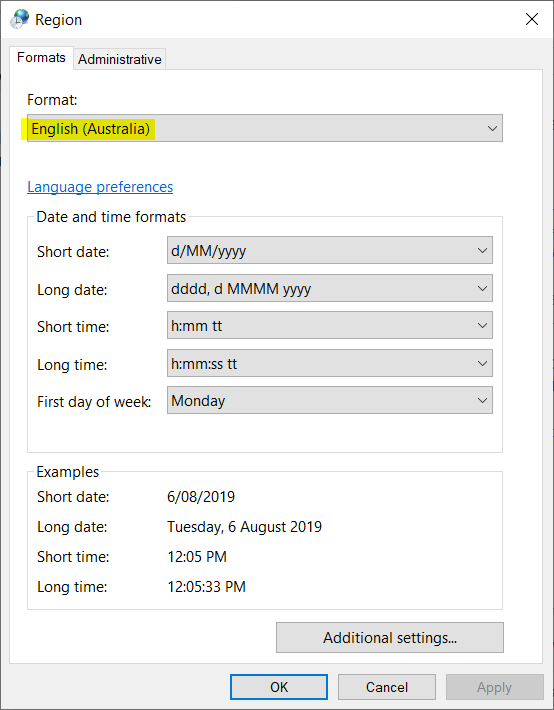Open Additional settings
The height and width of the screenshot is (710, 554).
click(390, 638)
